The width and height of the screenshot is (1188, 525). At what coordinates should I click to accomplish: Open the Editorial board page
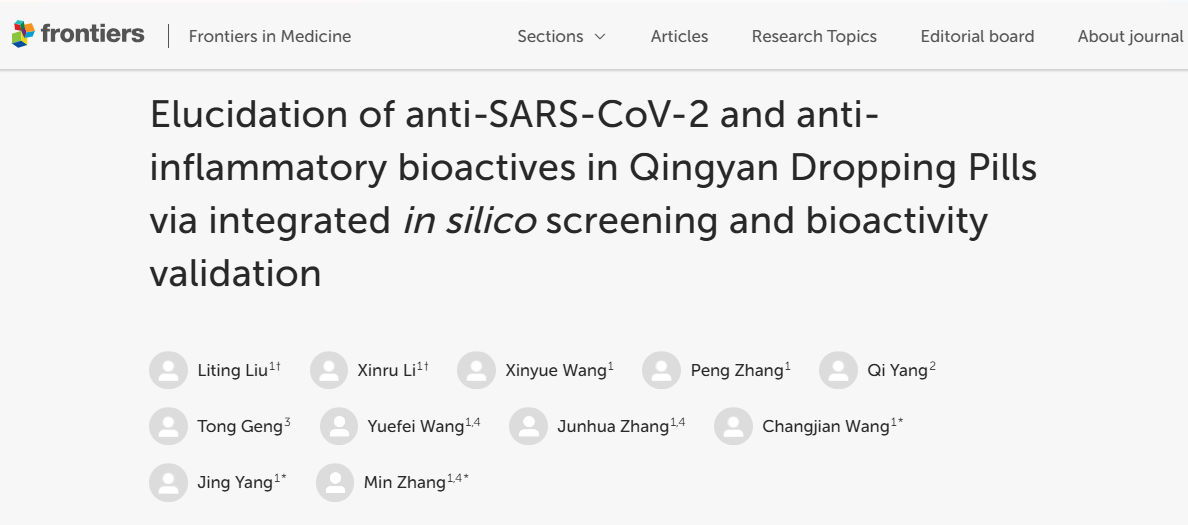(977, 36)
